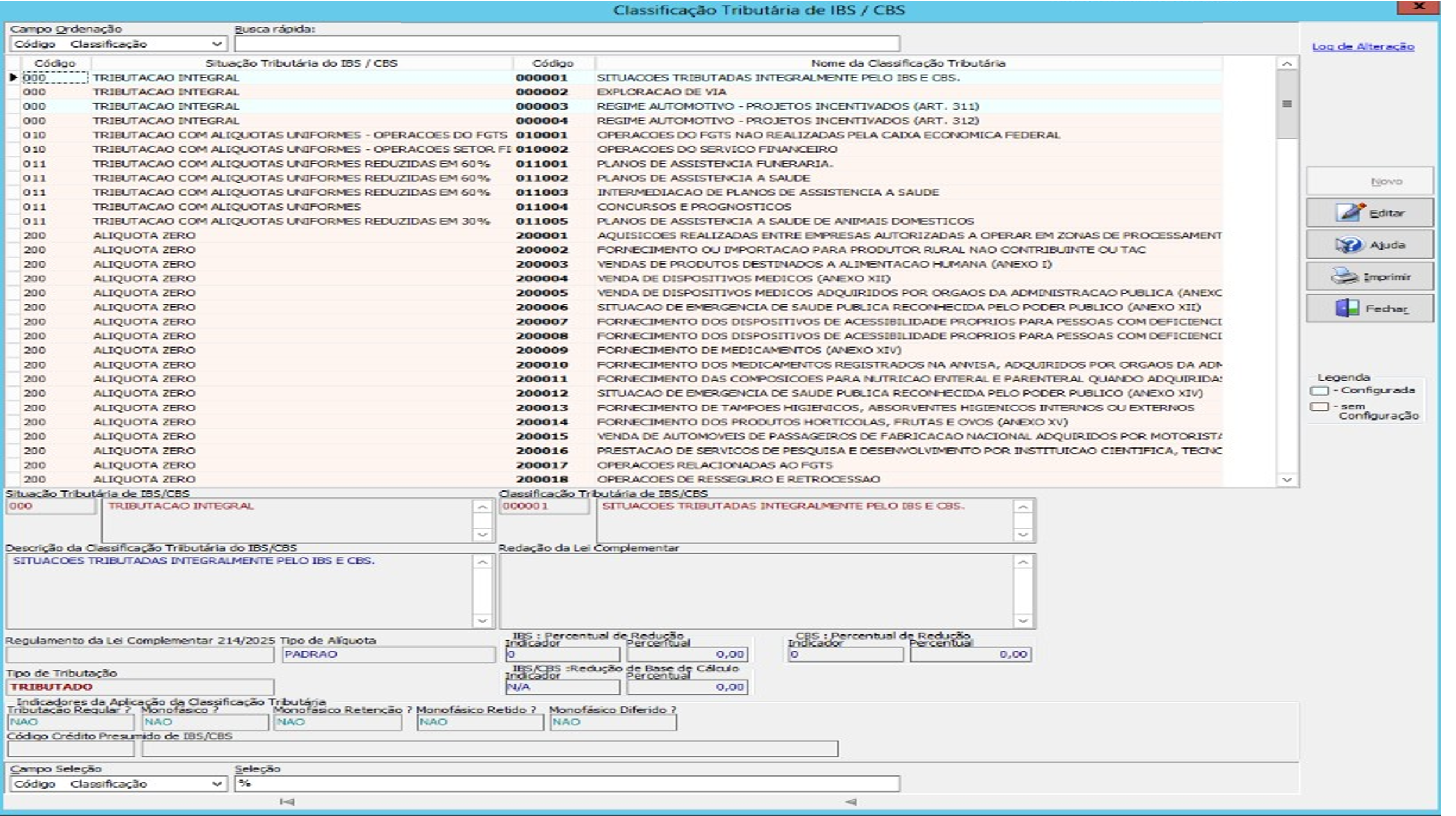Open the Campo Ordenação dropdown
The width and height of the screenshot is (1456, 816).
[x=217, y=44]
